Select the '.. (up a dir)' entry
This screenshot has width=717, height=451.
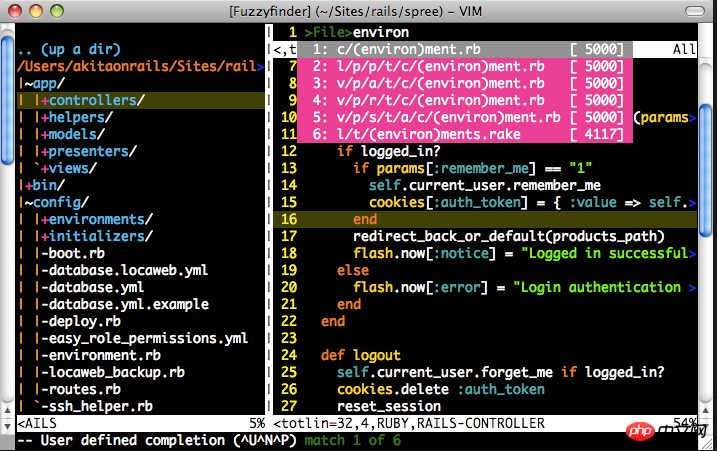tap(69, 49)
